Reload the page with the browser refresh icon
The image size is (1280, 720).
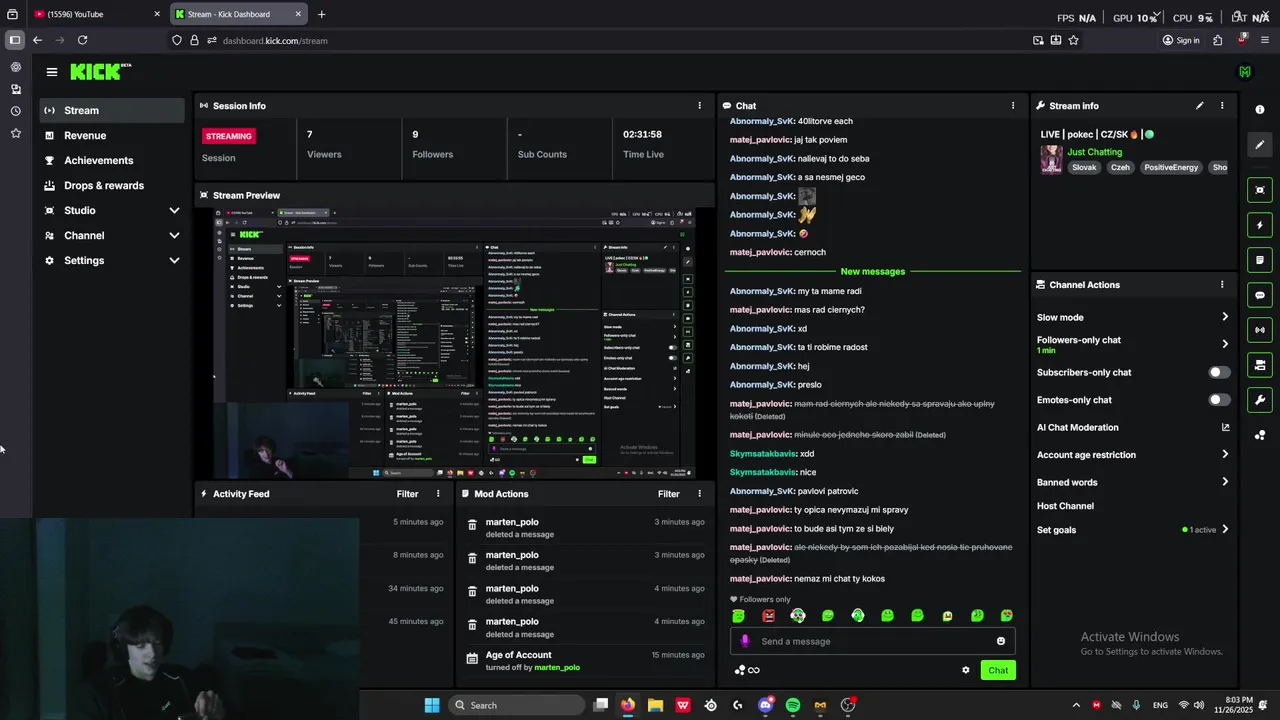82,40
